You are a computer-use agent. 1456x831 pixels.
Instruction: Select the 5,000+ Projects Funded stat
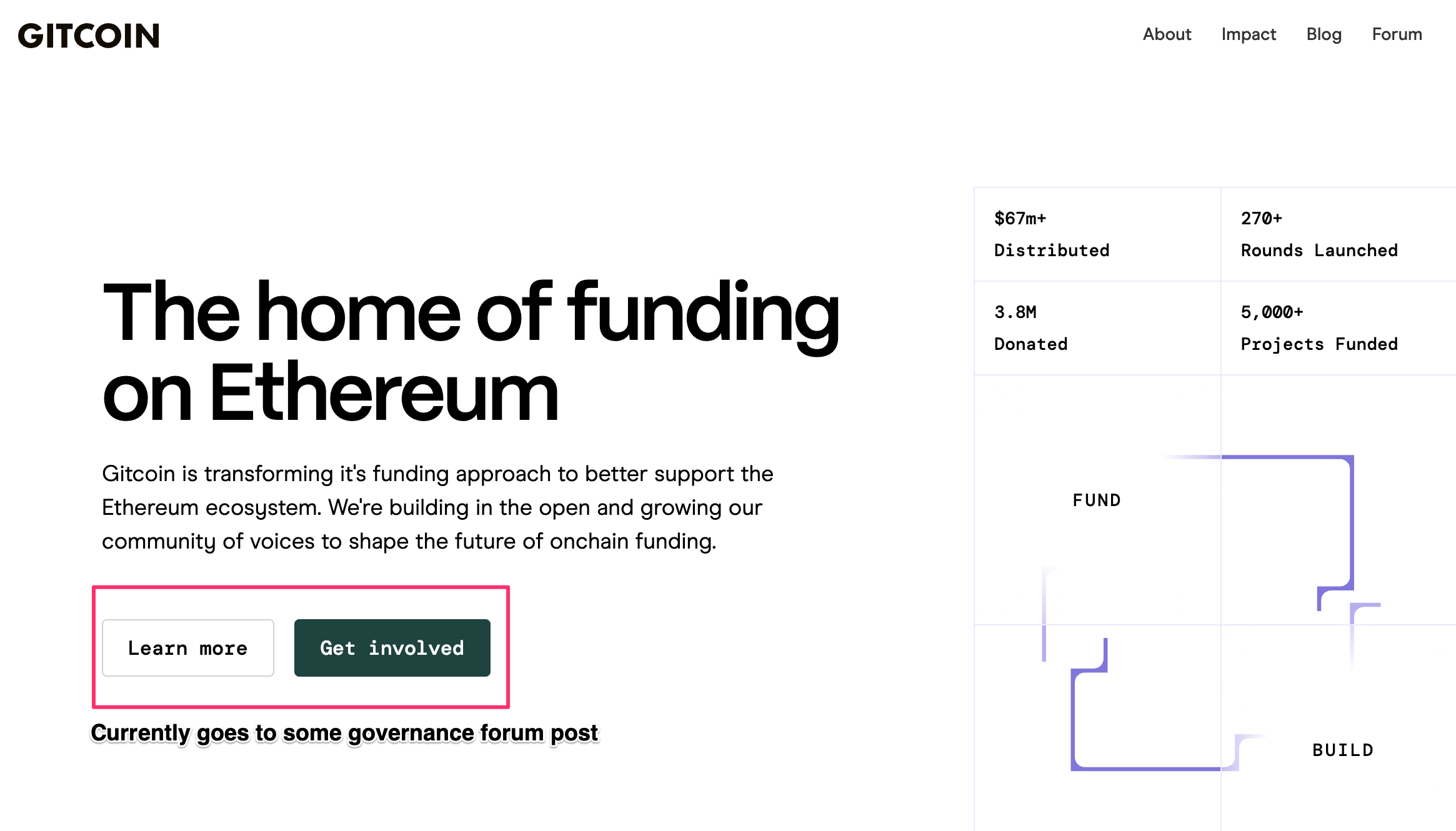click(1319, 327)
